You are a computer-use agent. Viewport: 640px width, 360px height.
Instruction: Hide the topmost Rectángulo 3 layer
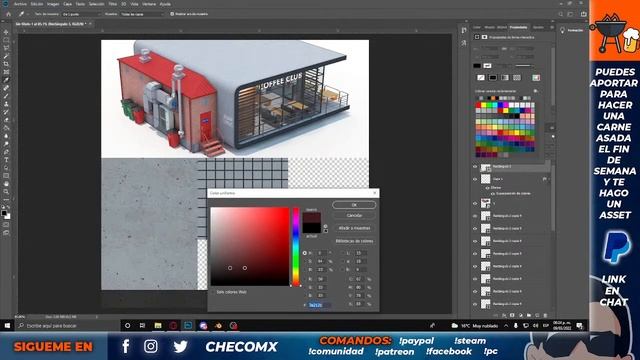click(x=475, y=167)
